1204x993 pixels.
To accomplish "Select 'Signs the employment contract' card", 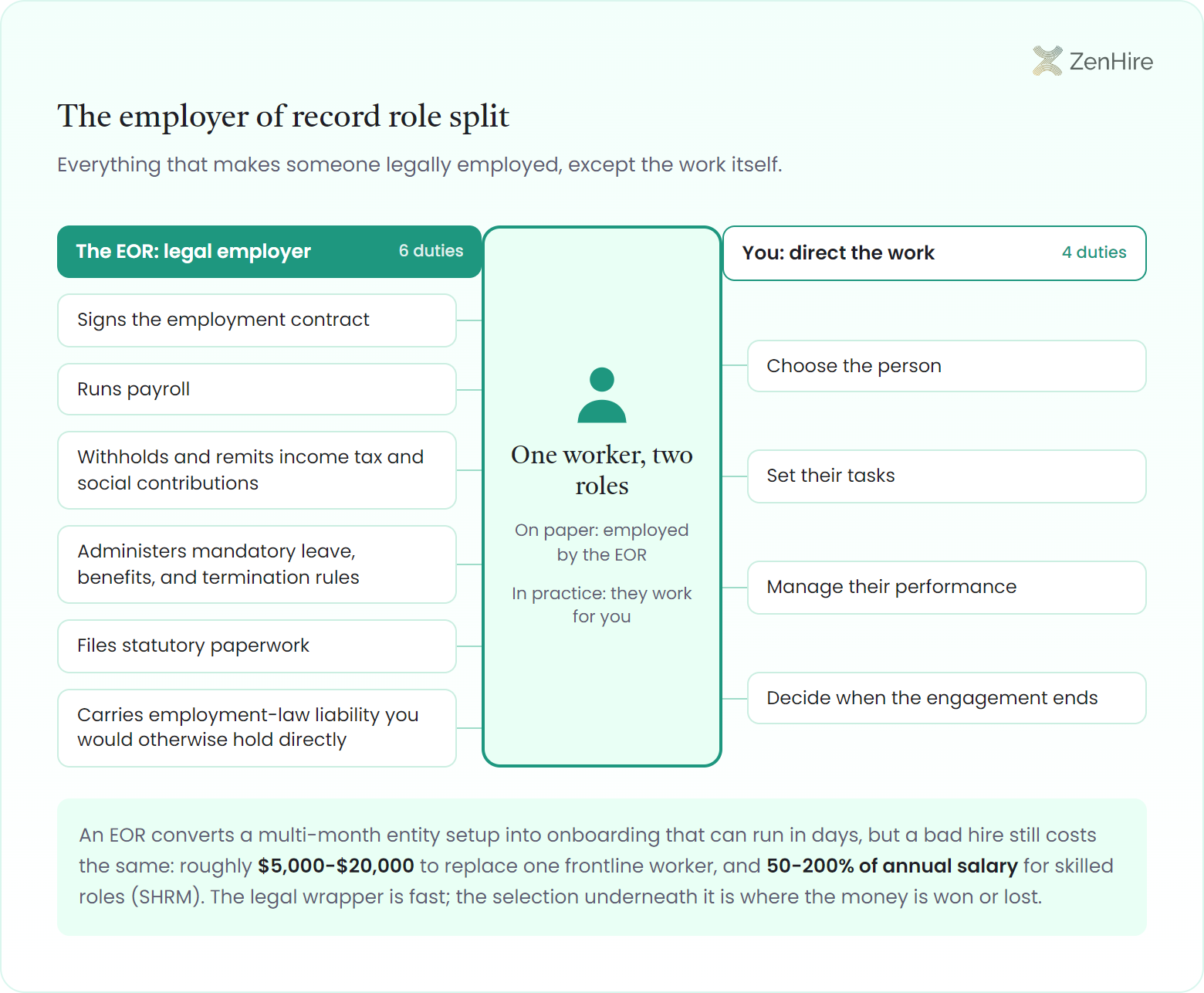I will coord(257,320).
